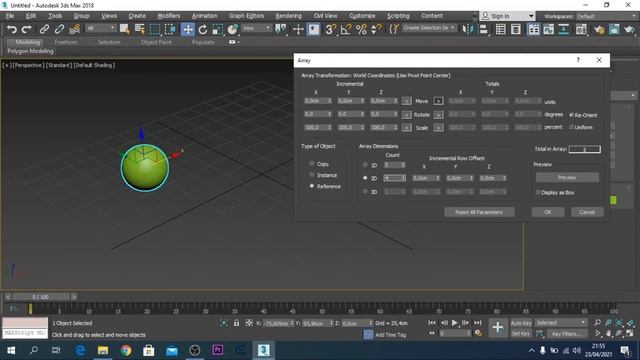Screen dimensions: 640x360
Task: Confirm the Array dialog with OK
Action: coord(548,212)
